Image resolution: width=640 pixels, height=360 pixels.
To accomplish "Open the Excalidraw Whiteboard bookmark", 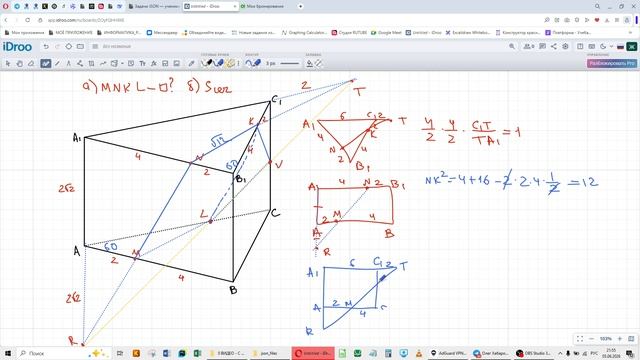I will click(468, 33).
